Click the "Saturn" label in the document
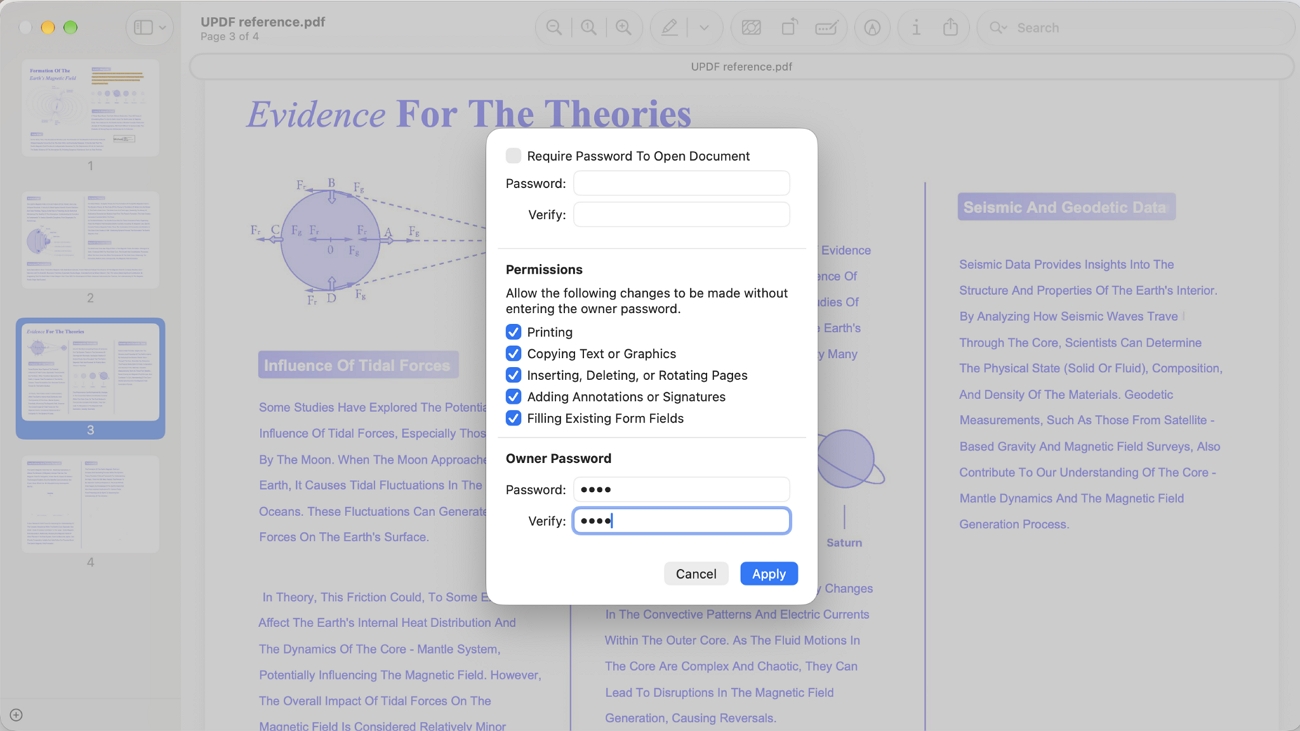 [844, 543]
